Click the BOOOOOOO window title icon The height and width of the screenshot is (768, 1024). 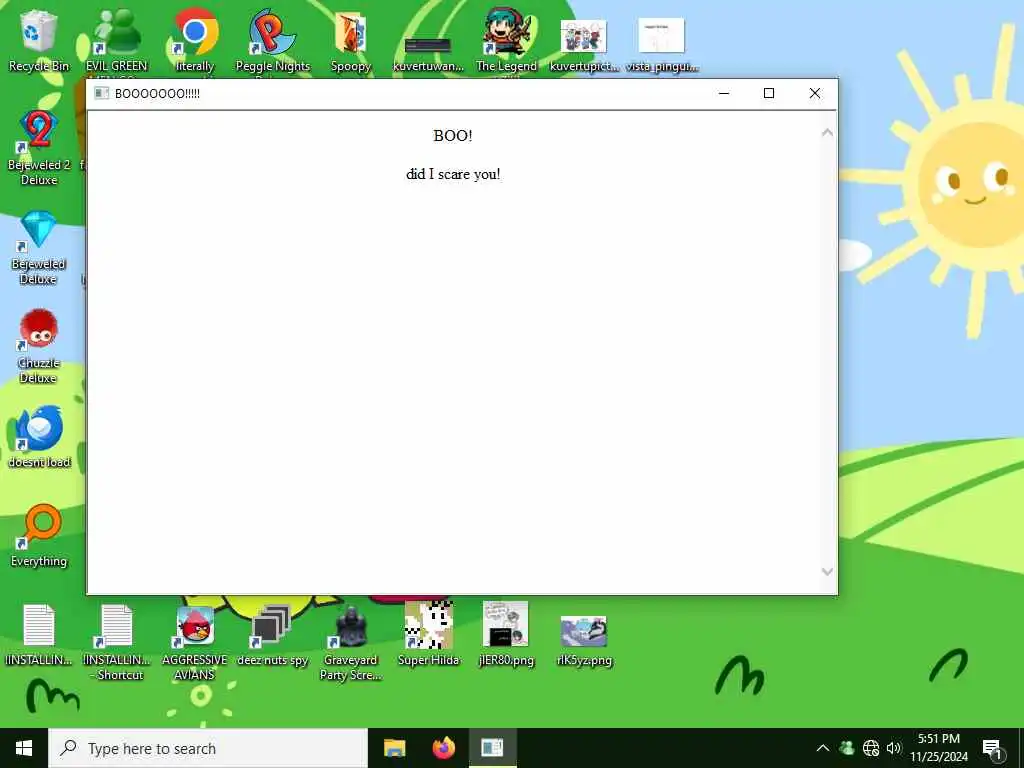101,93
